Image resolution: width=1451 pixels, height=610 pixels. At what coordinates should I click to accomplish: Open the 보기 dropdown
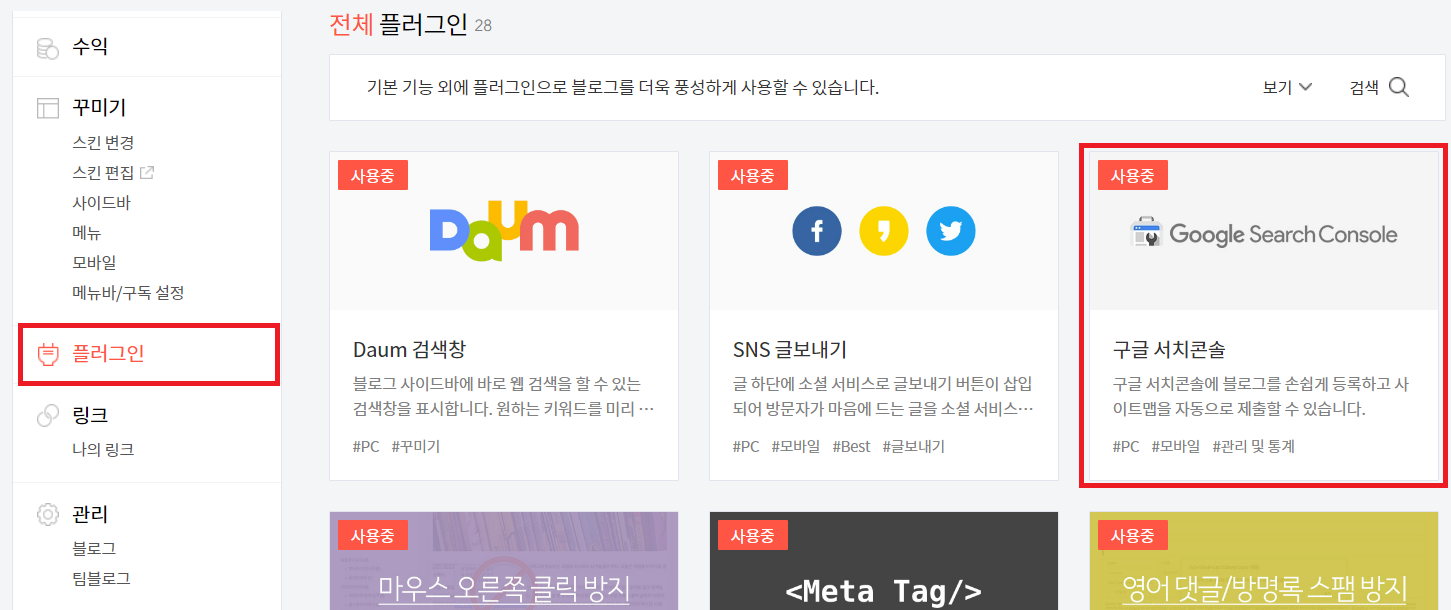(x=1287, y=87)
